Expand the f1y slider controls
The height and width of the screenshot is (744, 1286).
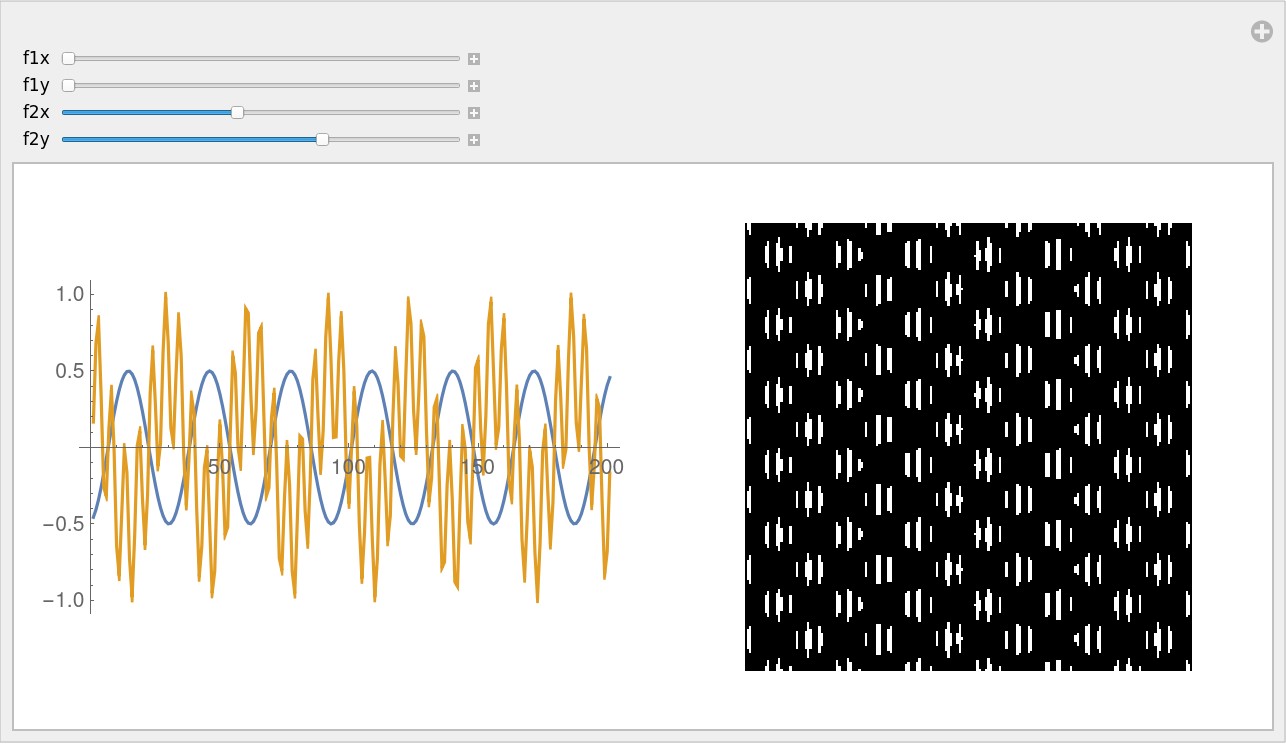[x=474, y=86]
